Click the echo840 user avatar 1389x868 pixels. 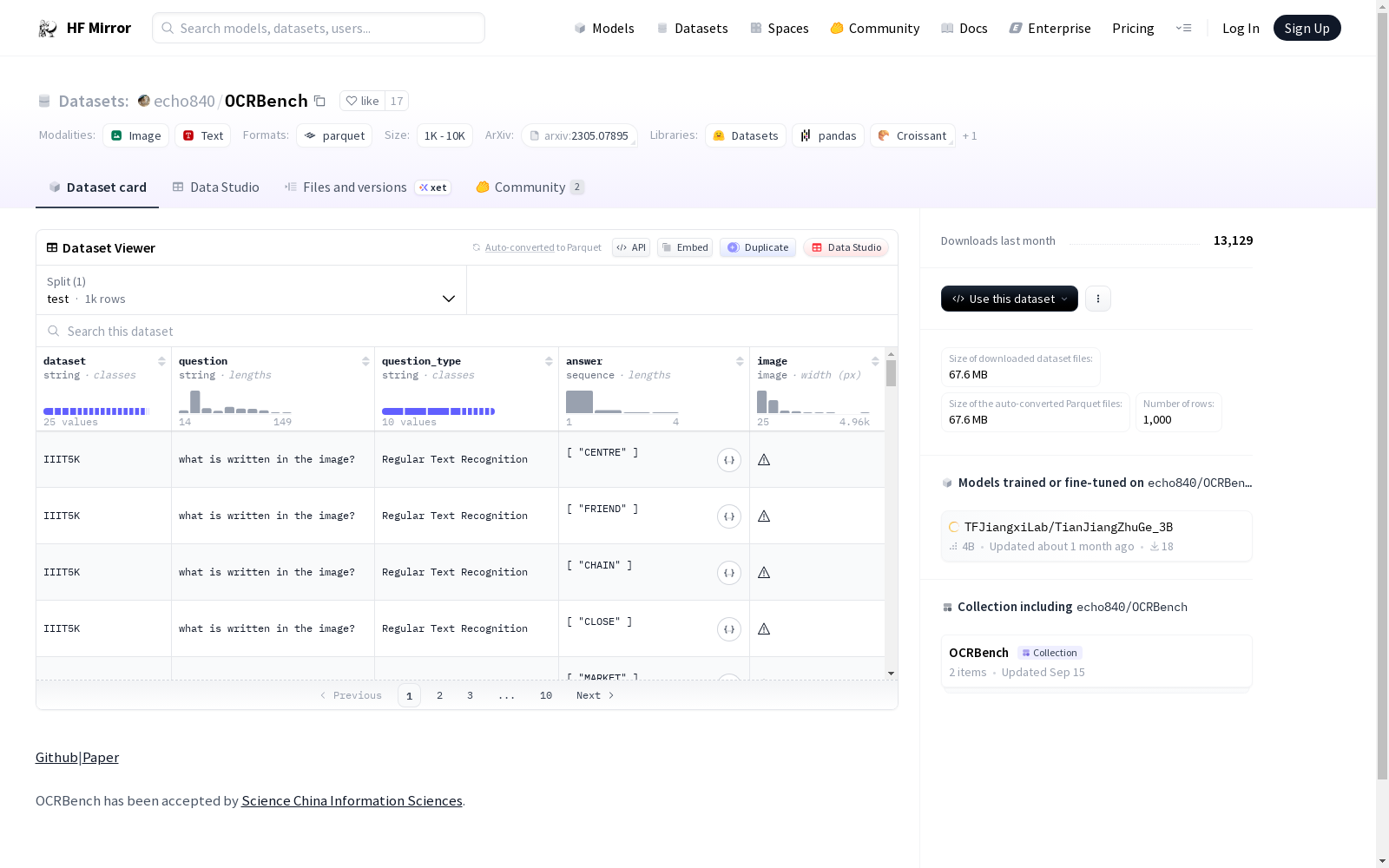144,101
